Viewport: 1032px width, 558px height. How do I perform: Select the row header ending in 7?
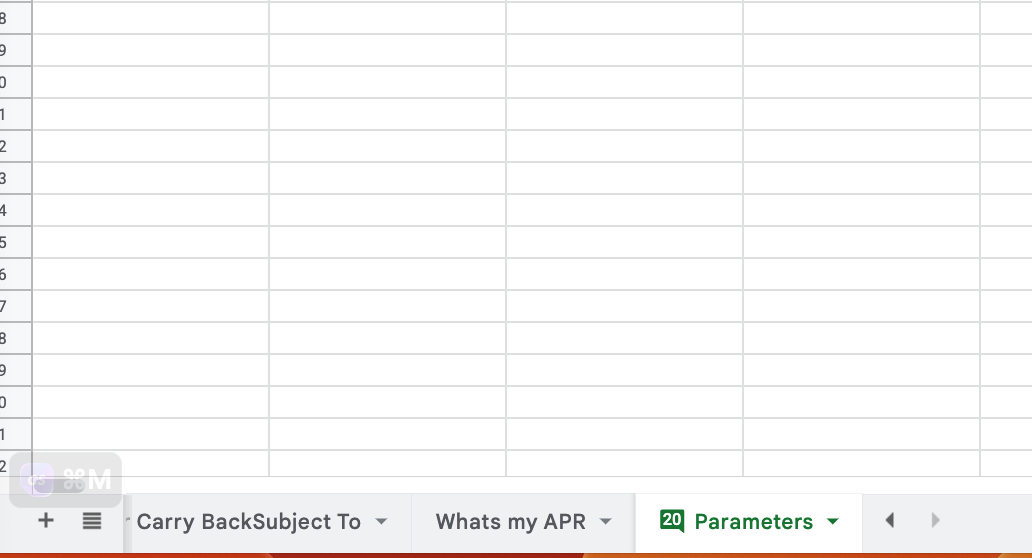(x=15, y=307)
